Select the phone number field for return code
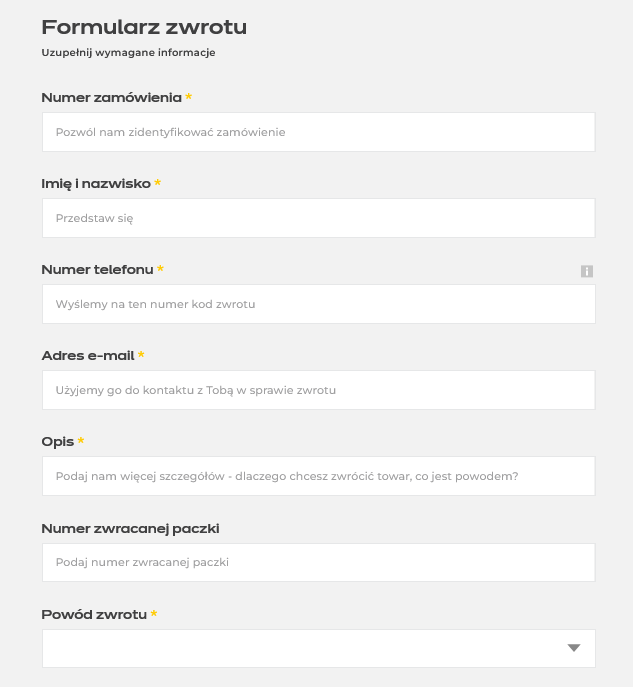This screenshot has width=633, height=687. (x=318, y=304)
